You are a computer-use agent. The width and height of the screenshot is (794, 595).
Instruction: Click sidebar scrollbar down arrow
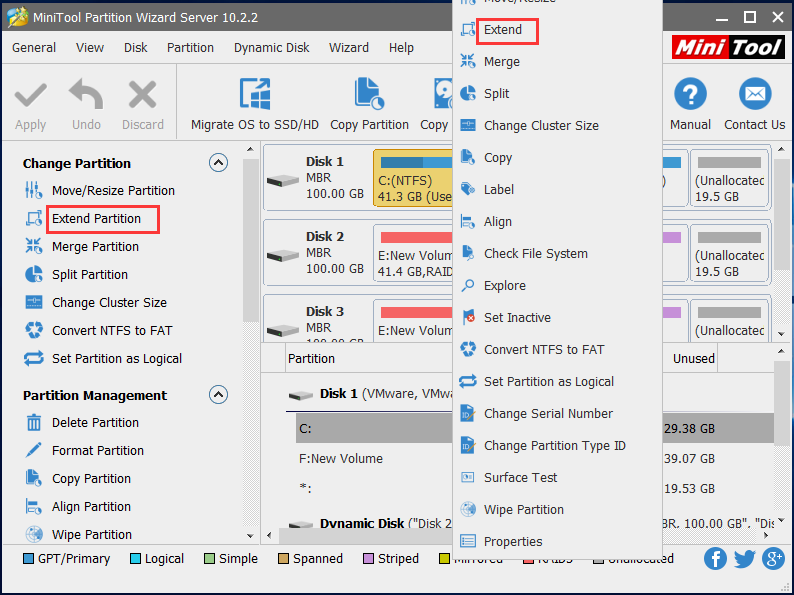click(250, 535)
